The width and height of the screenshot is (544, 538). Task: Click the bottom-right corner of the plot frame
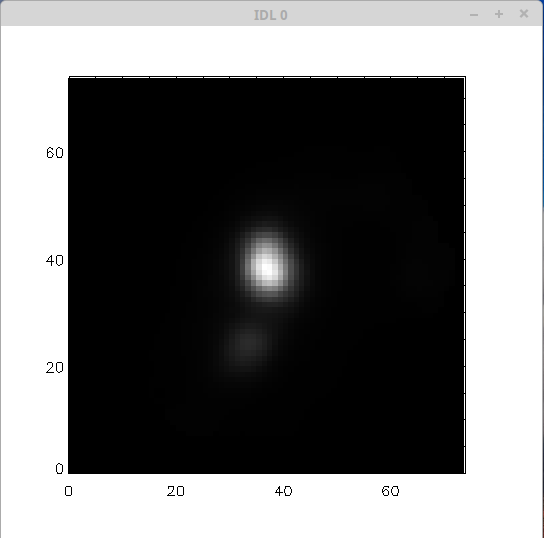(465, 473)
